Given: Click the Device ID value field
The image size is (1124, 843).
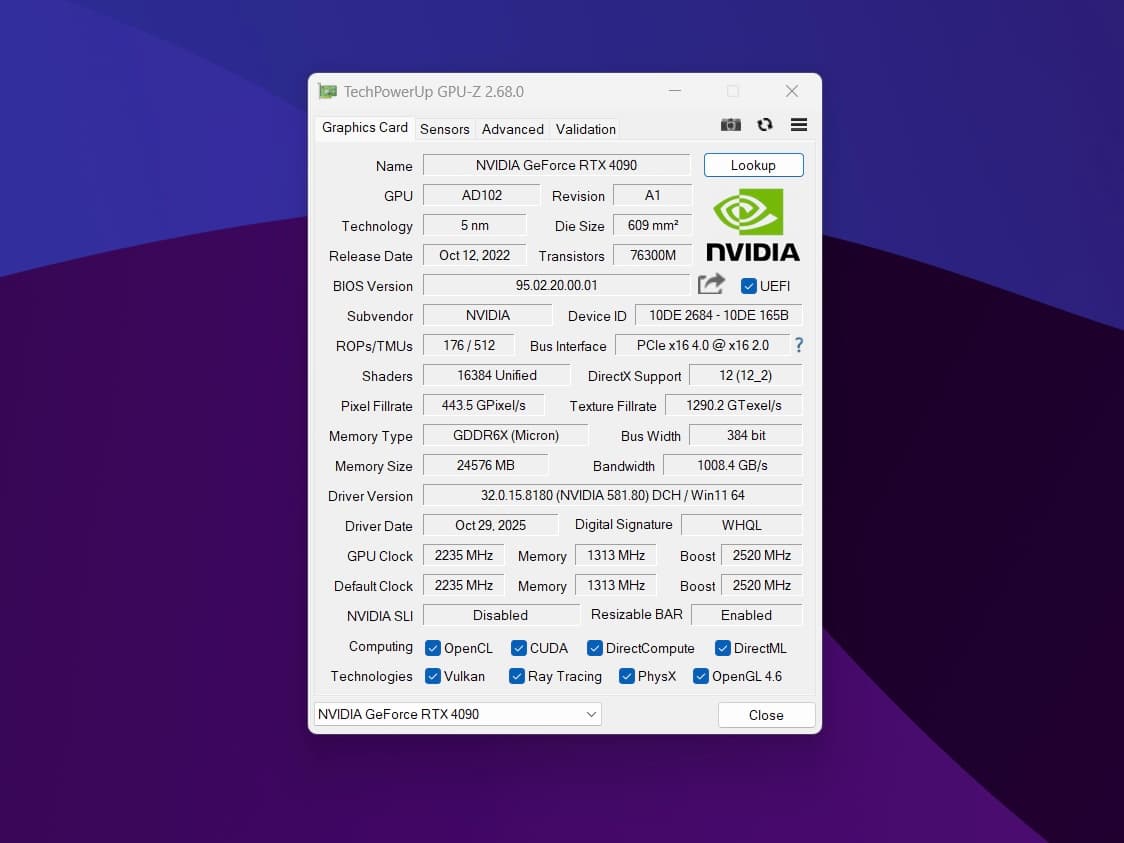Looking at the screenshot, I should 718,315.
